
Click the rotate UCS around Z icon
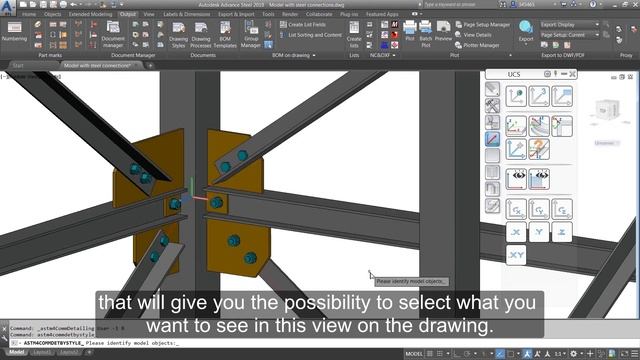[x=562, y=209]
